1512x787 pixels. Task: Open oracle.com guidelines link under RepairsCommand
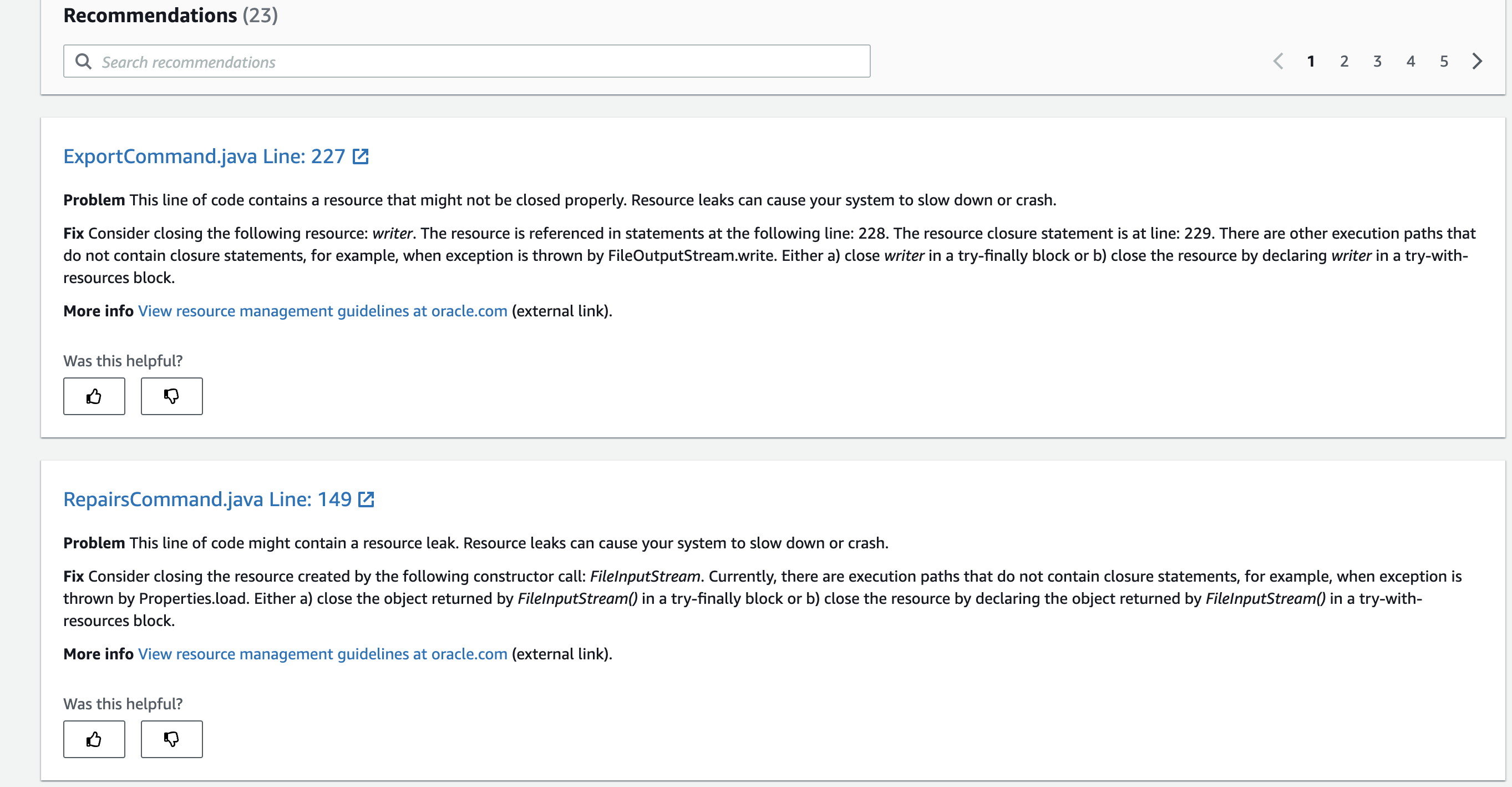[322, 654]
